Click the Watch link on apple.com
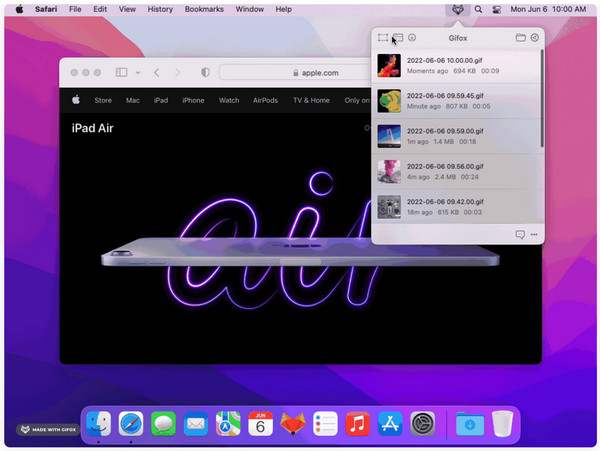600x451 pixels. pos(229,100)
